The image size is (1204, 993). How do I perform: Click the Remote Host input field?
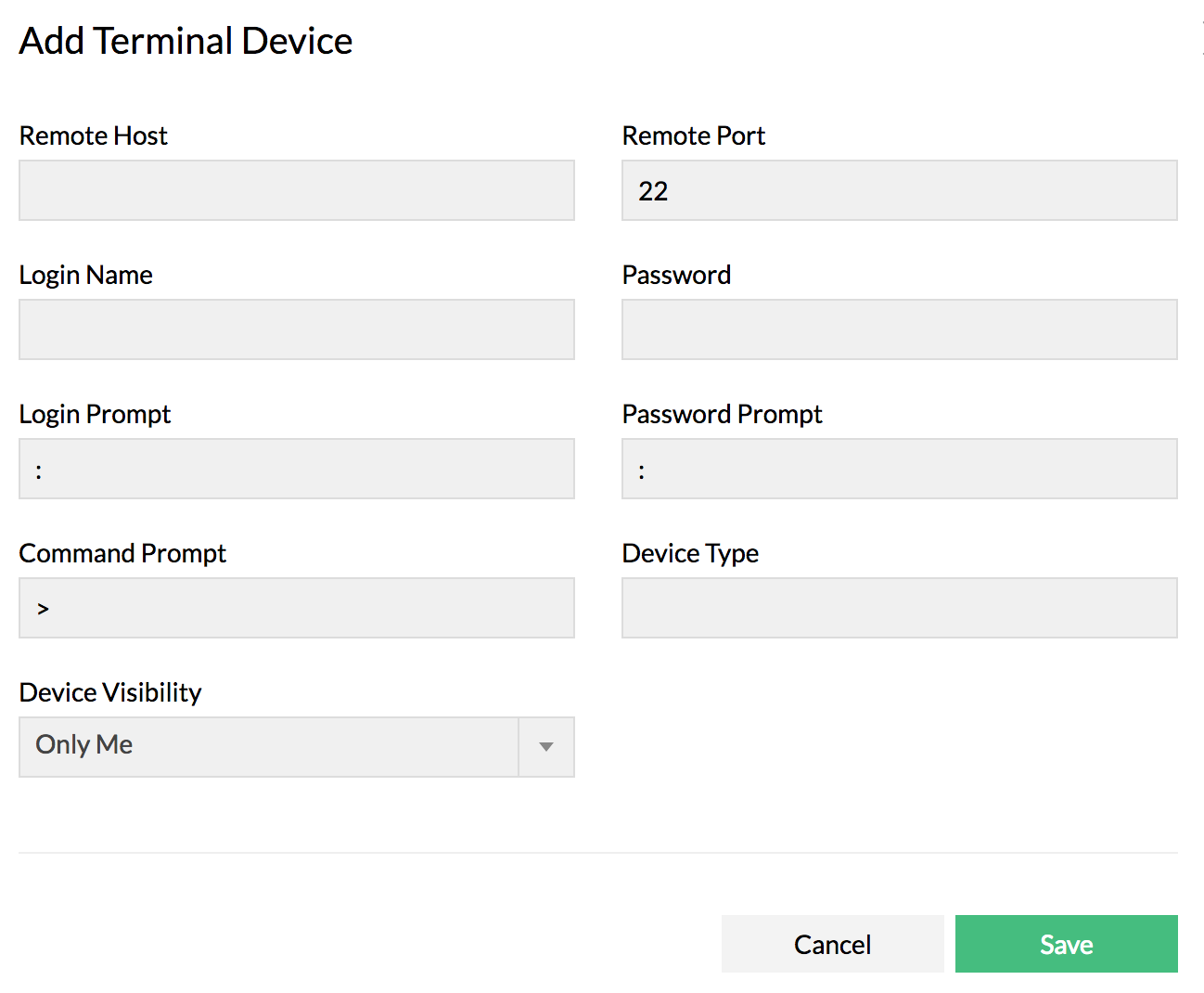(297, 190)
